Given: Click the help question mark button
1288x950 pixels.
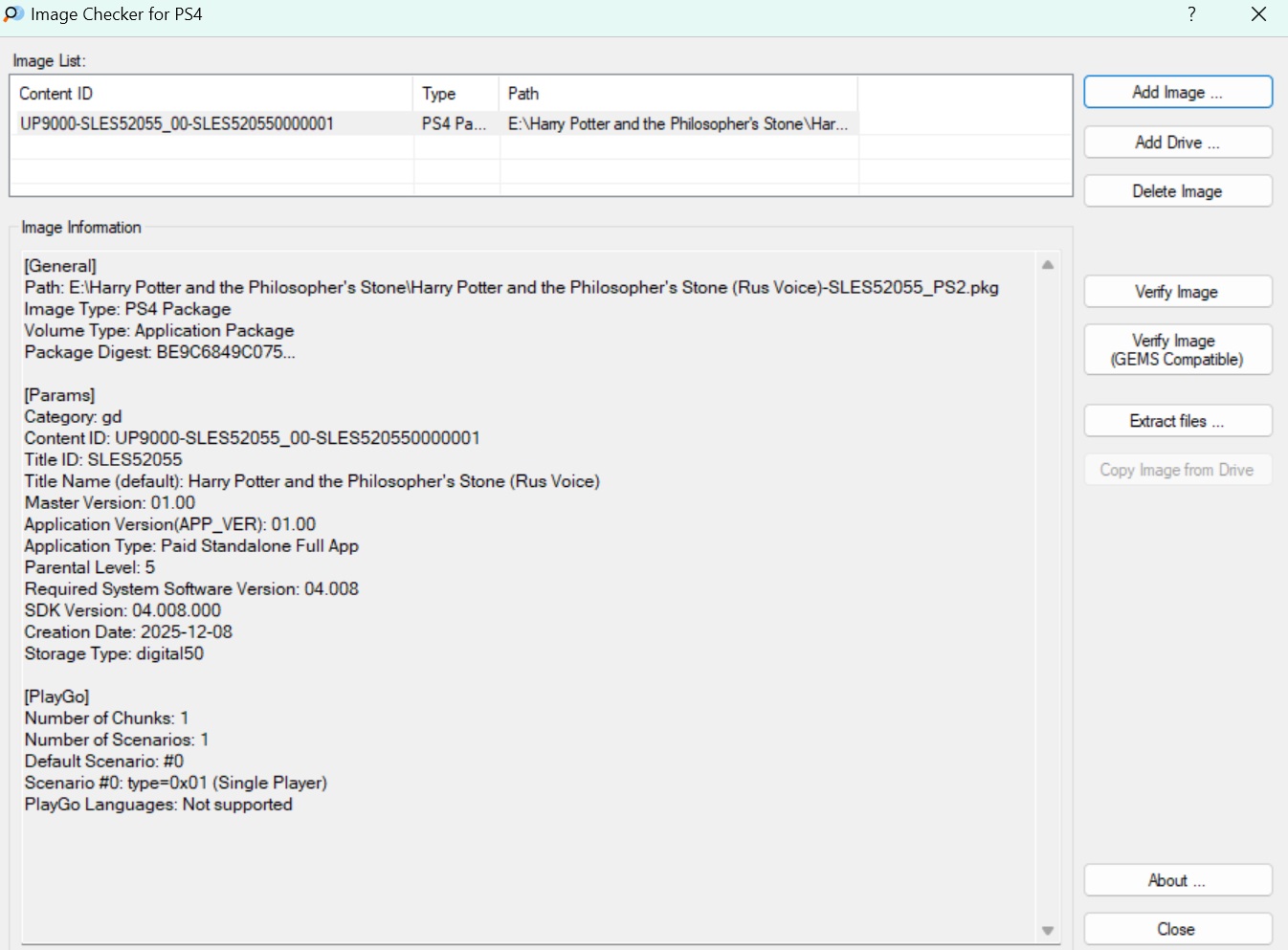Looking at the screenshot, I should (x=1191, y=14).
